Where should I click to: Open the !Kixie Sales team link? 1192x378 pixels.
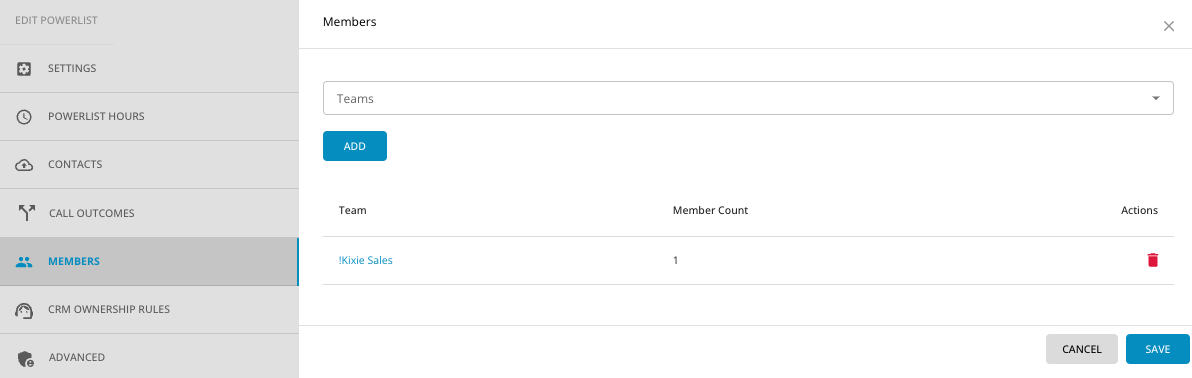(366, 260)
